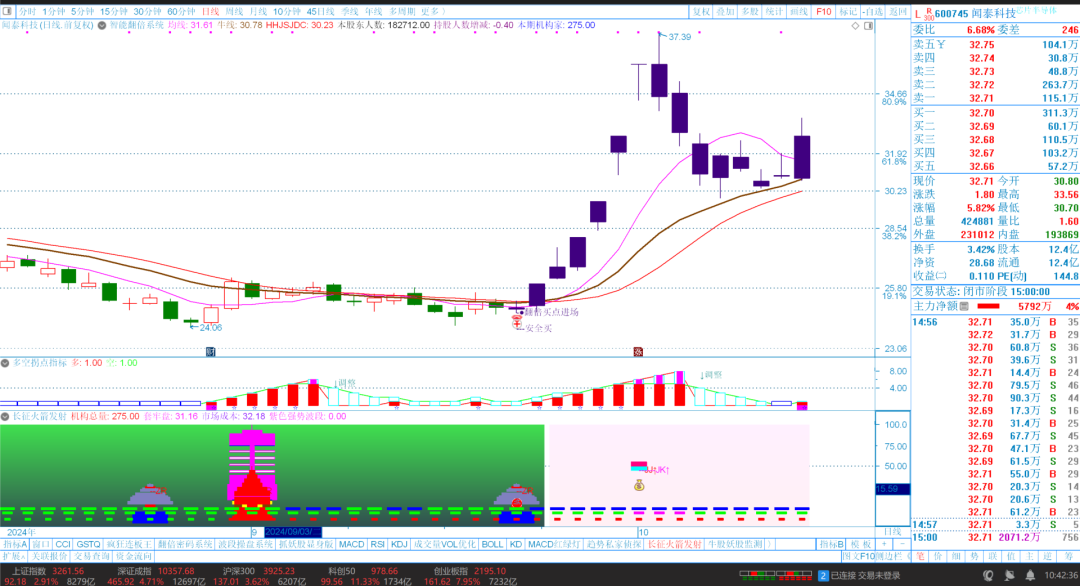The width and height of the screenshot is (1080, 586).
Task: Select the MACD indicator tab
Action: point(351,544)
